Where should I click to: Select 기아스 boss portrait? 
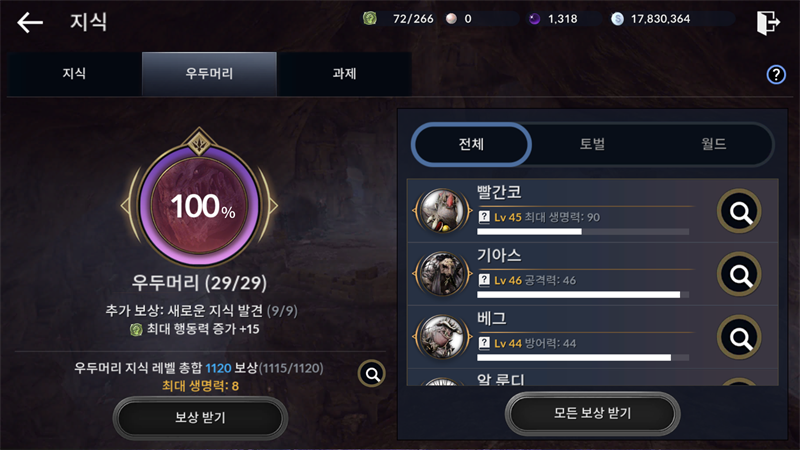tap(442, 274)
